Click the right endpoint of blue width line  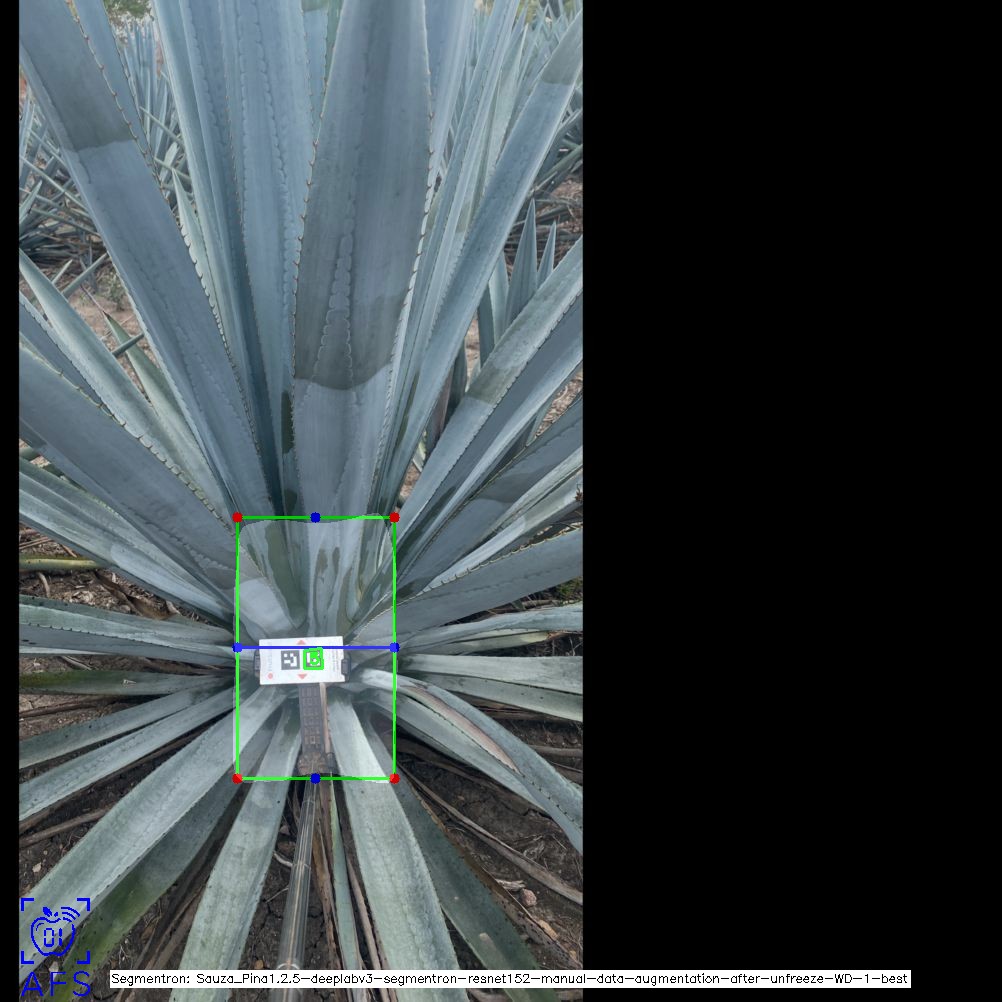tap(394, 647)
